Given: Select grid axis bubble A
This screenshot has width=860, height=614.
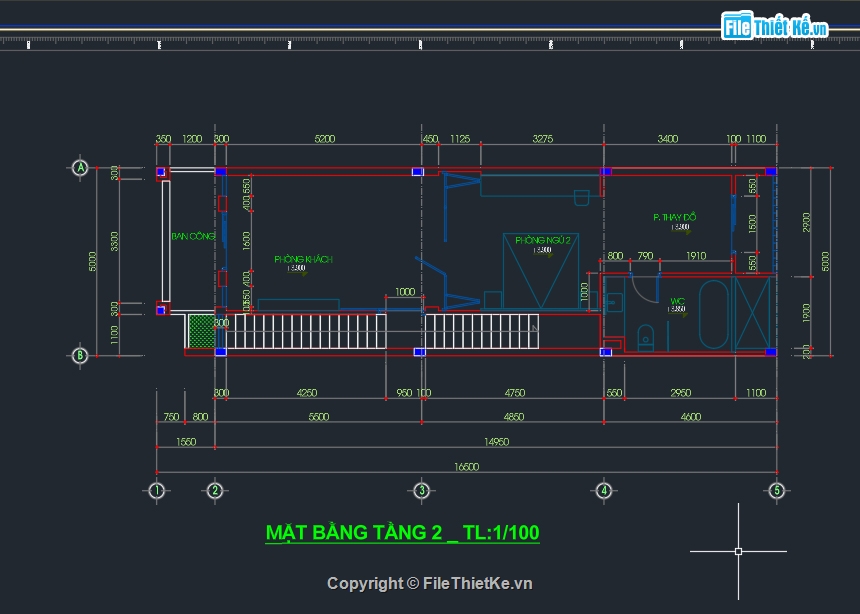Looking at the screenshot, I should click(80, 168).
